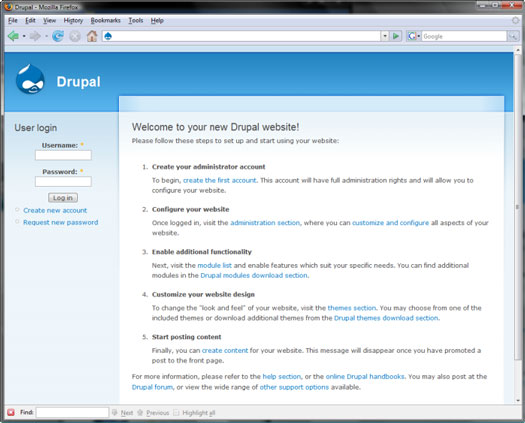Click the Stop loading icon
The height and width of the screenshot is (423, 525).
tap(75, 36)
